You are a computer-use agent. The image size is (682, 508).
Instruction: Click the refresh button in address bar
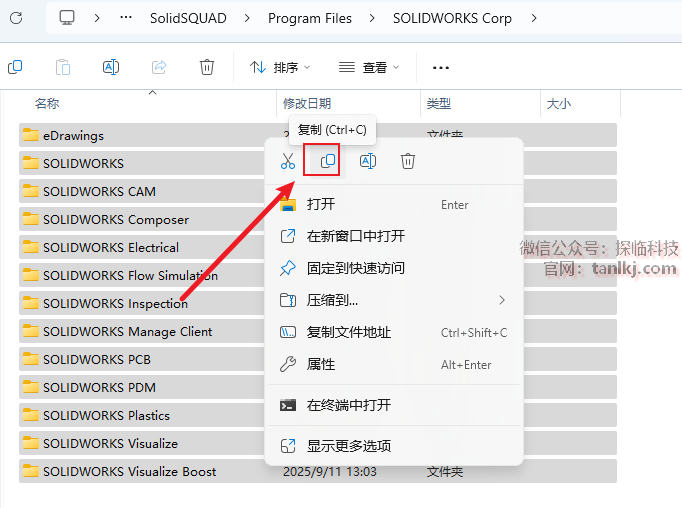16,18
